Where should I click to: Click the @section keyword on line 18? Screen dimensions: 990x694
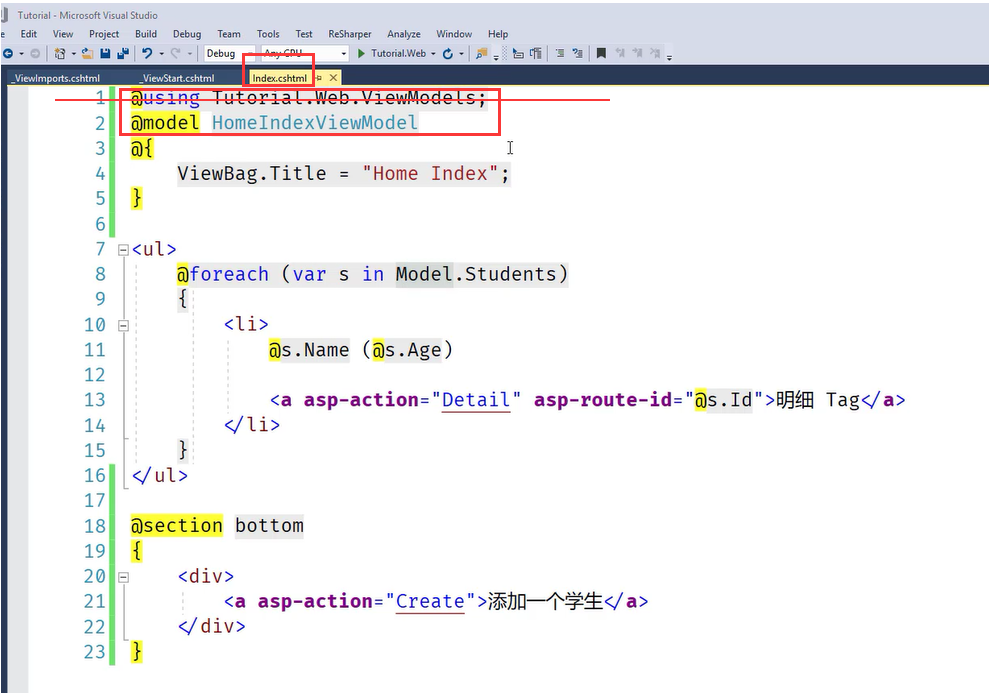pos(177,526)
